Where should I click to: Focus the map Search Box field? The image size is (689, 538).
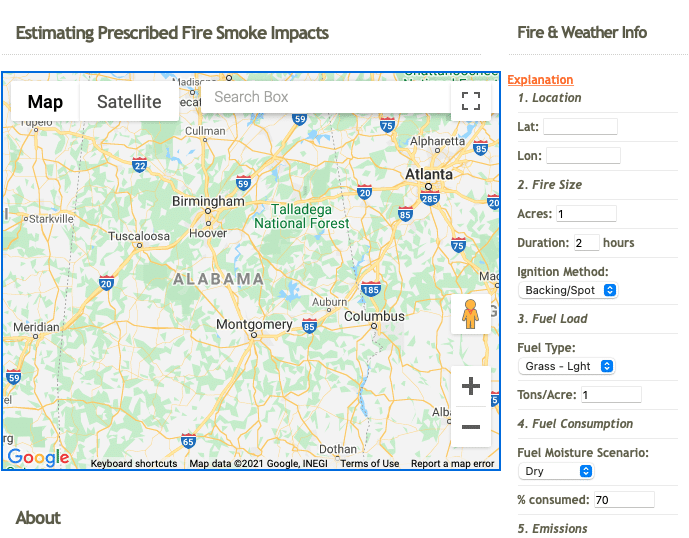tap(326, 97)
